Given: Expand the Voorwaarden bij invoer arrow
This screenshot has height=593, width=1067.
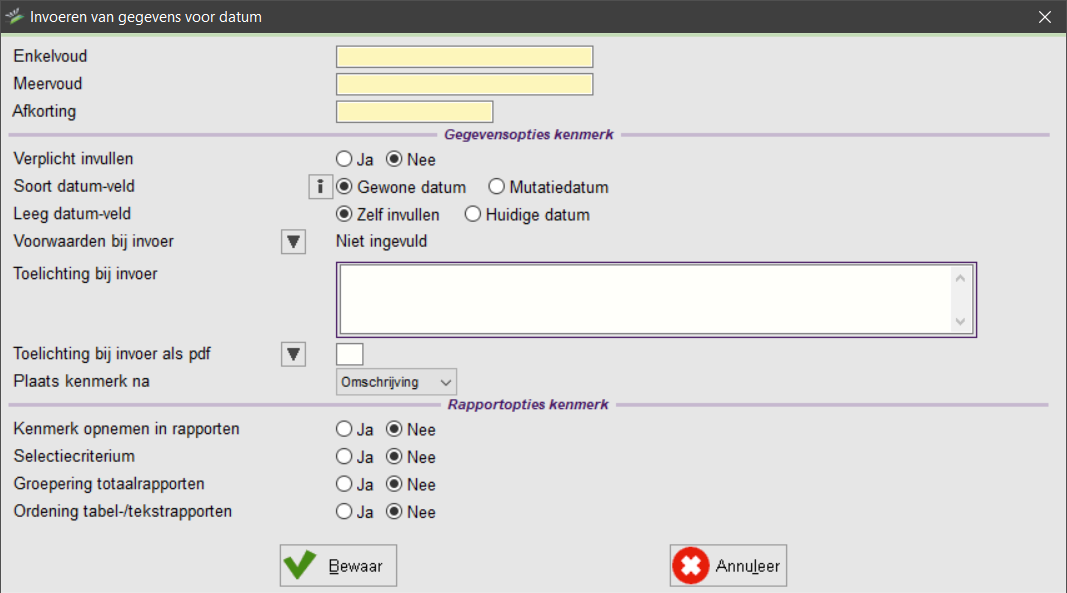Looking at the screenshot, I should click(x=293, y=242).
